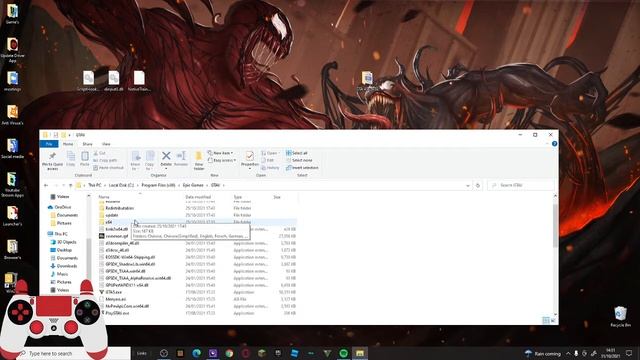Viewport: 640px width, 360px height.
Task: Click Program Files (x86) breadcrumb
Action: pos(158,185)
